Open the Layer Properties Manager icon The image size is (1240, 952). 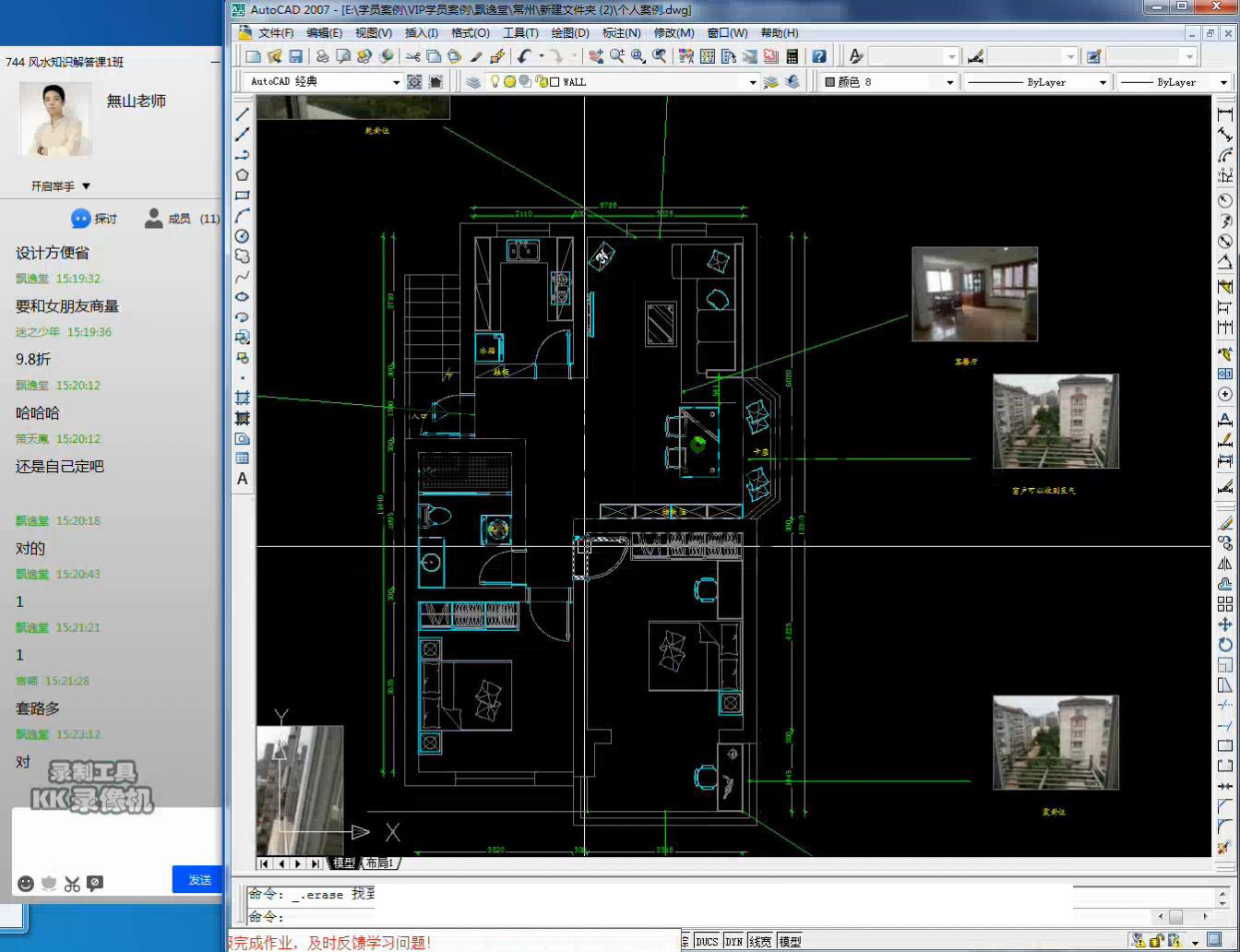[x=473, y=82]
